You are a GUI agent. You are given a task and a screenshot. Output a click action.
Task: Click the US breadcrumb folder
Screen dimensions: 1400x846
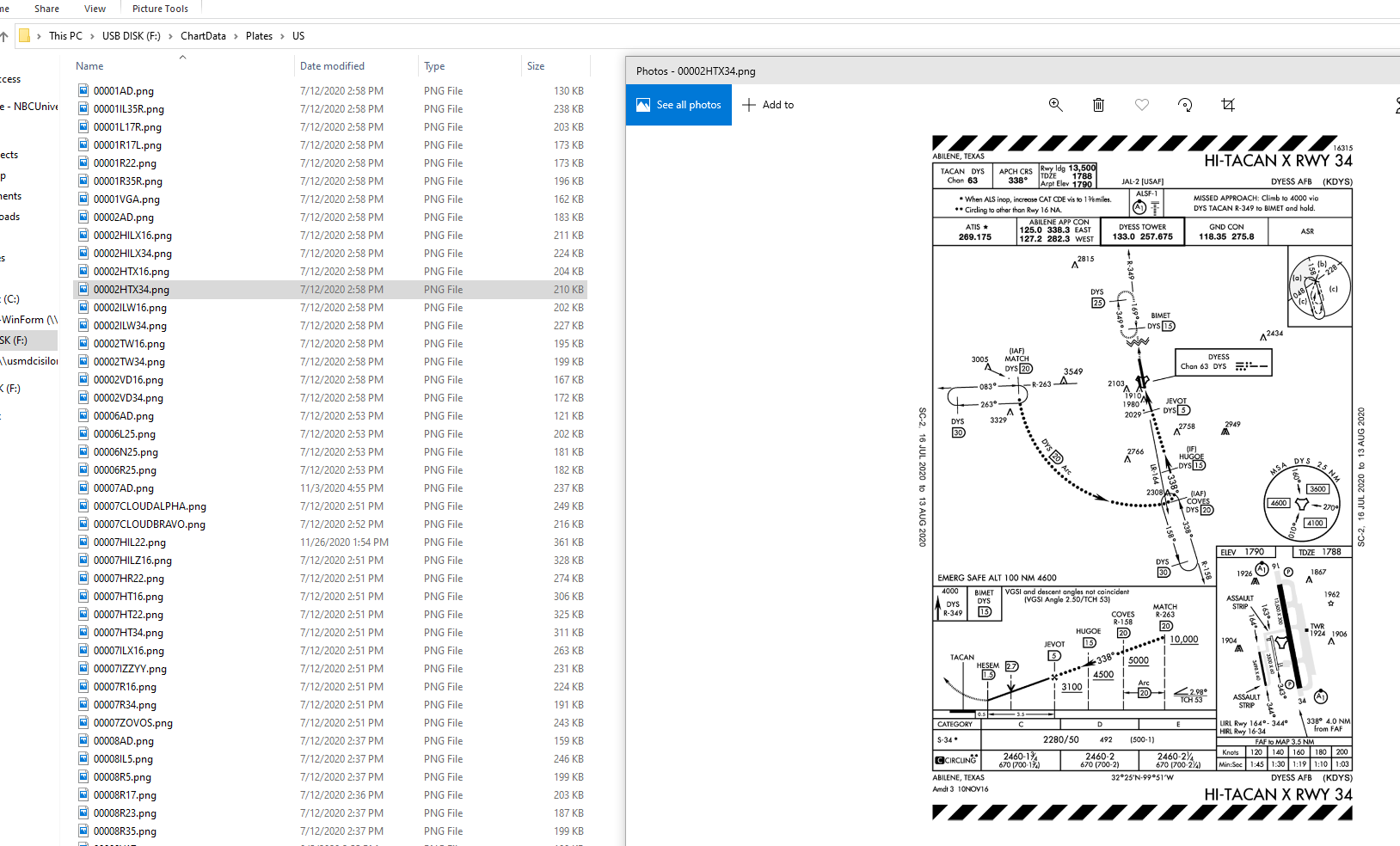coord(298,36)
